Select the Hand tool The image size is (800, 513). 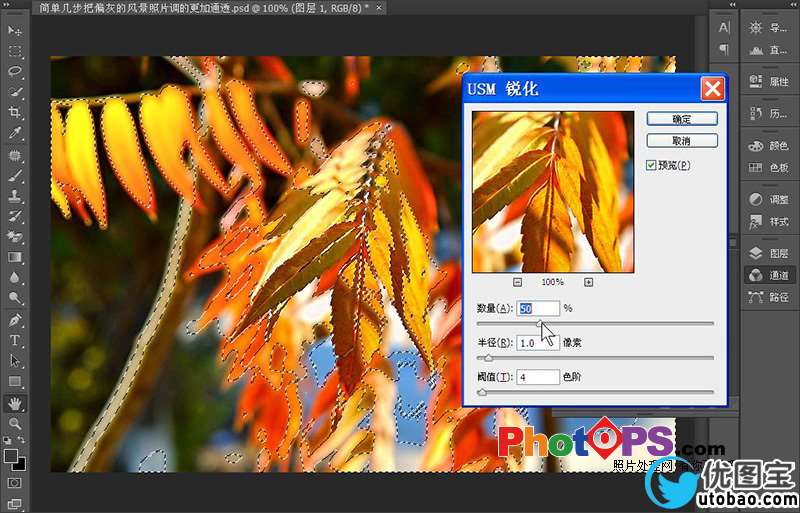point(15,404)
